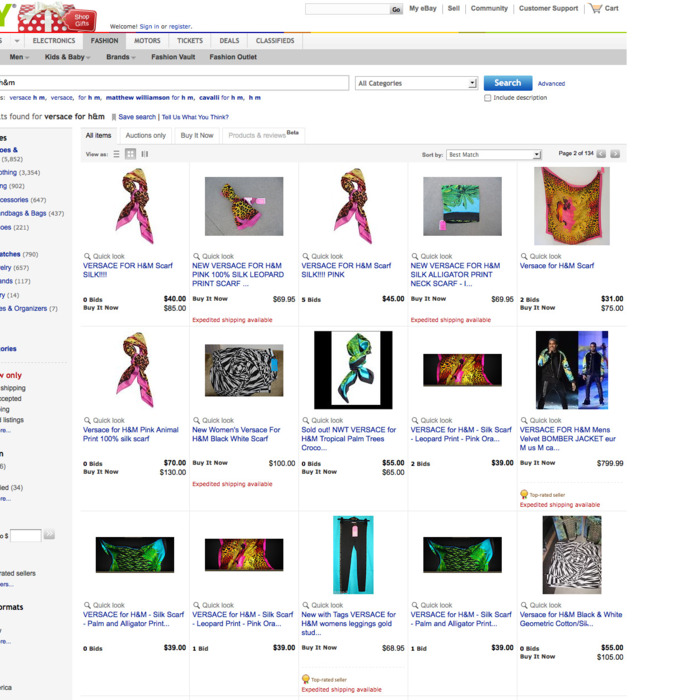Select the Motors tab

point(147,41)
